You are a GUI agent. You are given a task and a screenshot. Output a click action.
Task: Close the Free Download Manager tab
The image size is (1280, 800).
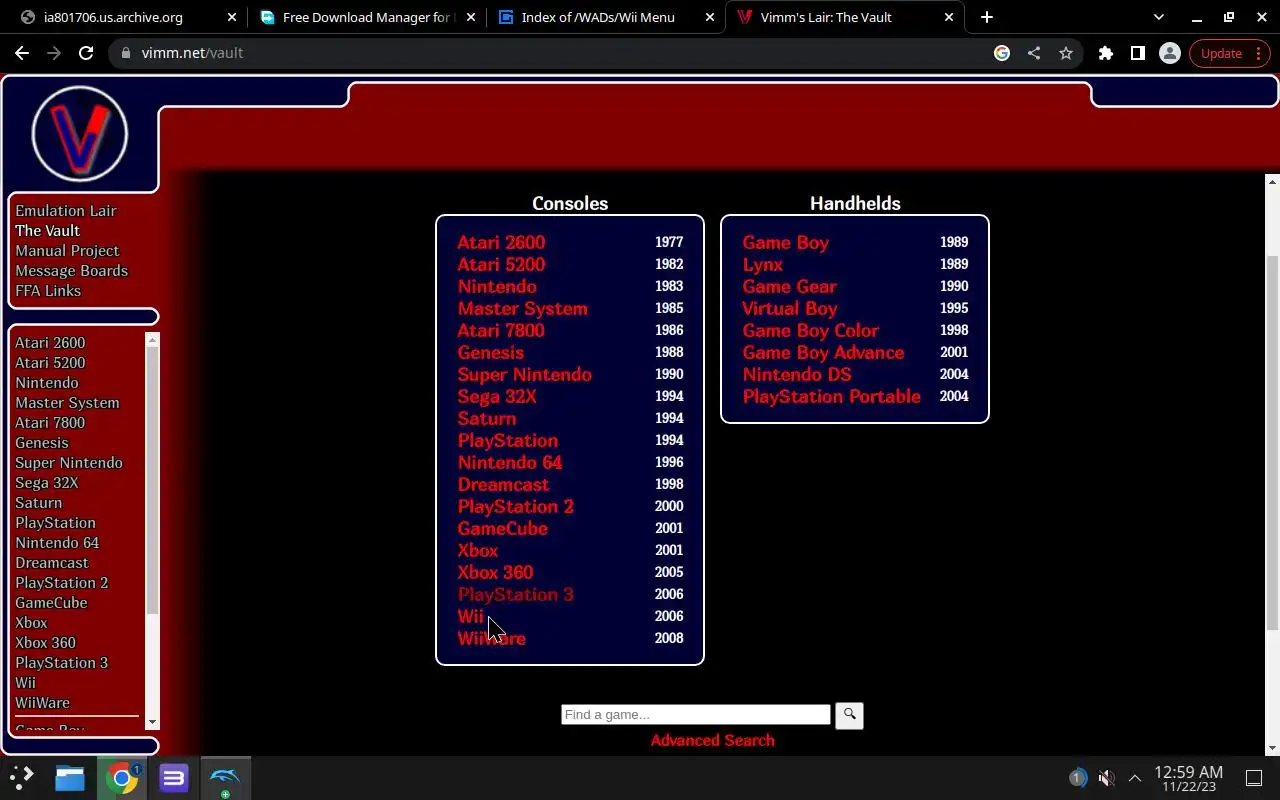point(471,17)
